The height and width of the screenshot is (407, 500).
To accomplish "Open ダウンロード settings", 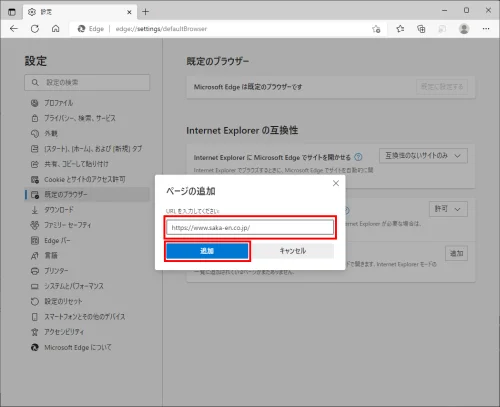I will (x=87, y=210).
